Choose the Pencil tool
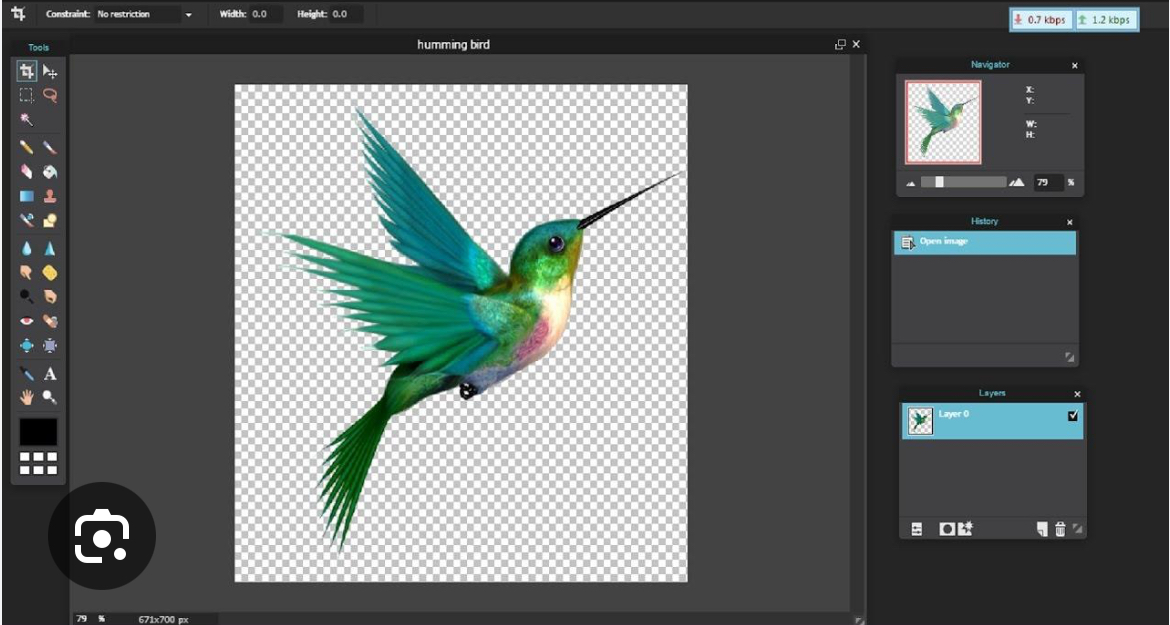The height and width of the screenshot is (625, 1170). (x=27, y=148)
